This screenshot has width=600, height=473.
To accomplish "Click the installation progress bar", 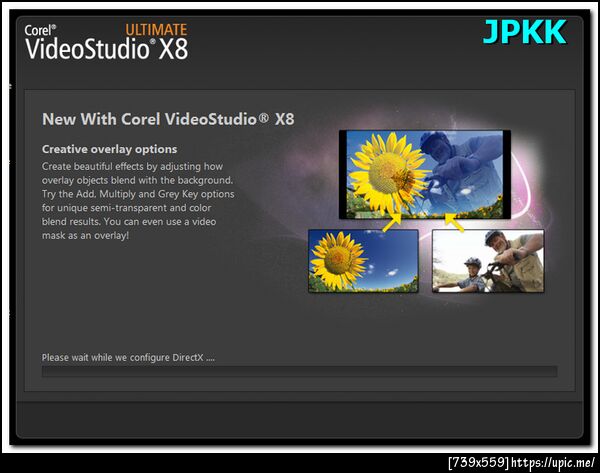I will pyautogui.click(x=299, y=371).
